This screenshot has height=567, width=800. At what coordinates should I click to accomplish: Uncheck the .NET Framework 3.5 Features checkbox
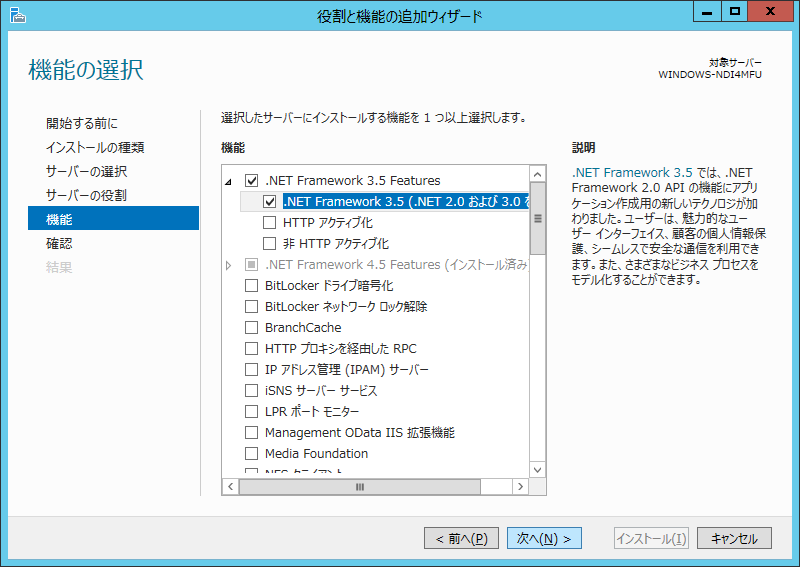[252, 181]
